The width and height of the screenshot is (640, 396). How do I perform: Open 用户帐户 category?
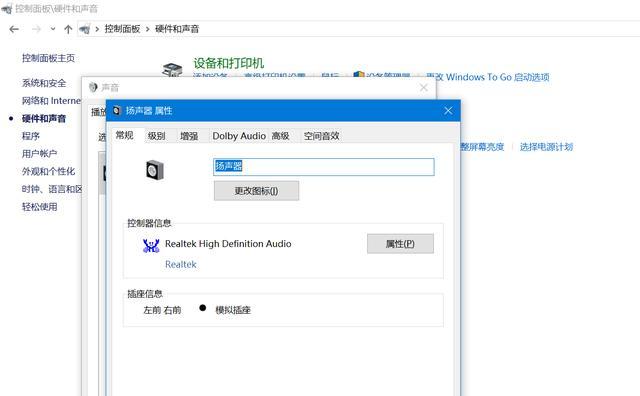[39, 154]
